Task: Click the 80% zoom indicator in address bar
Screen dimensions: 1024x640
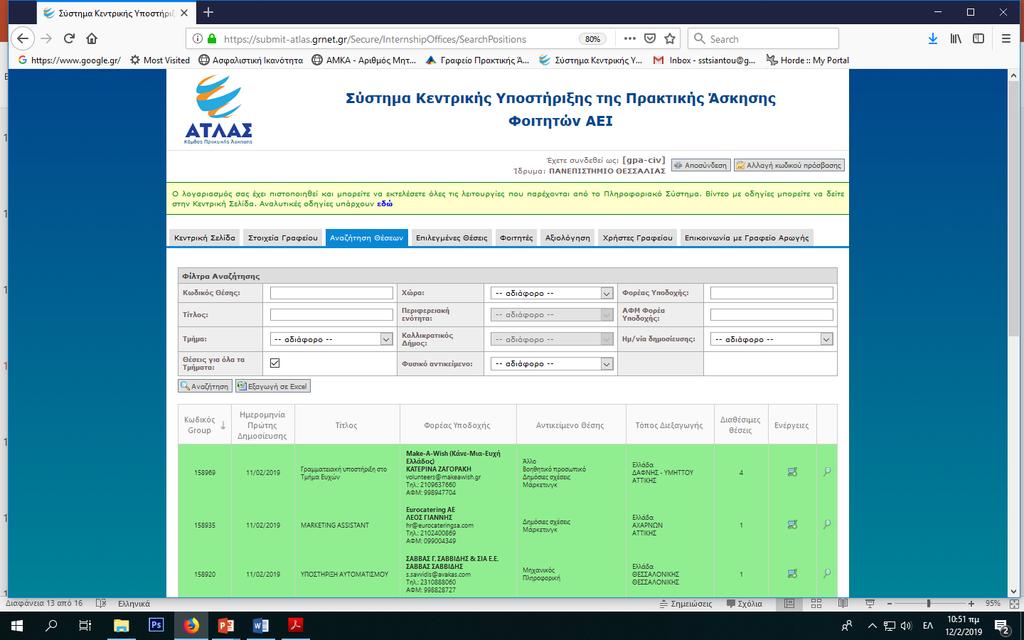Action: (592, 39)
